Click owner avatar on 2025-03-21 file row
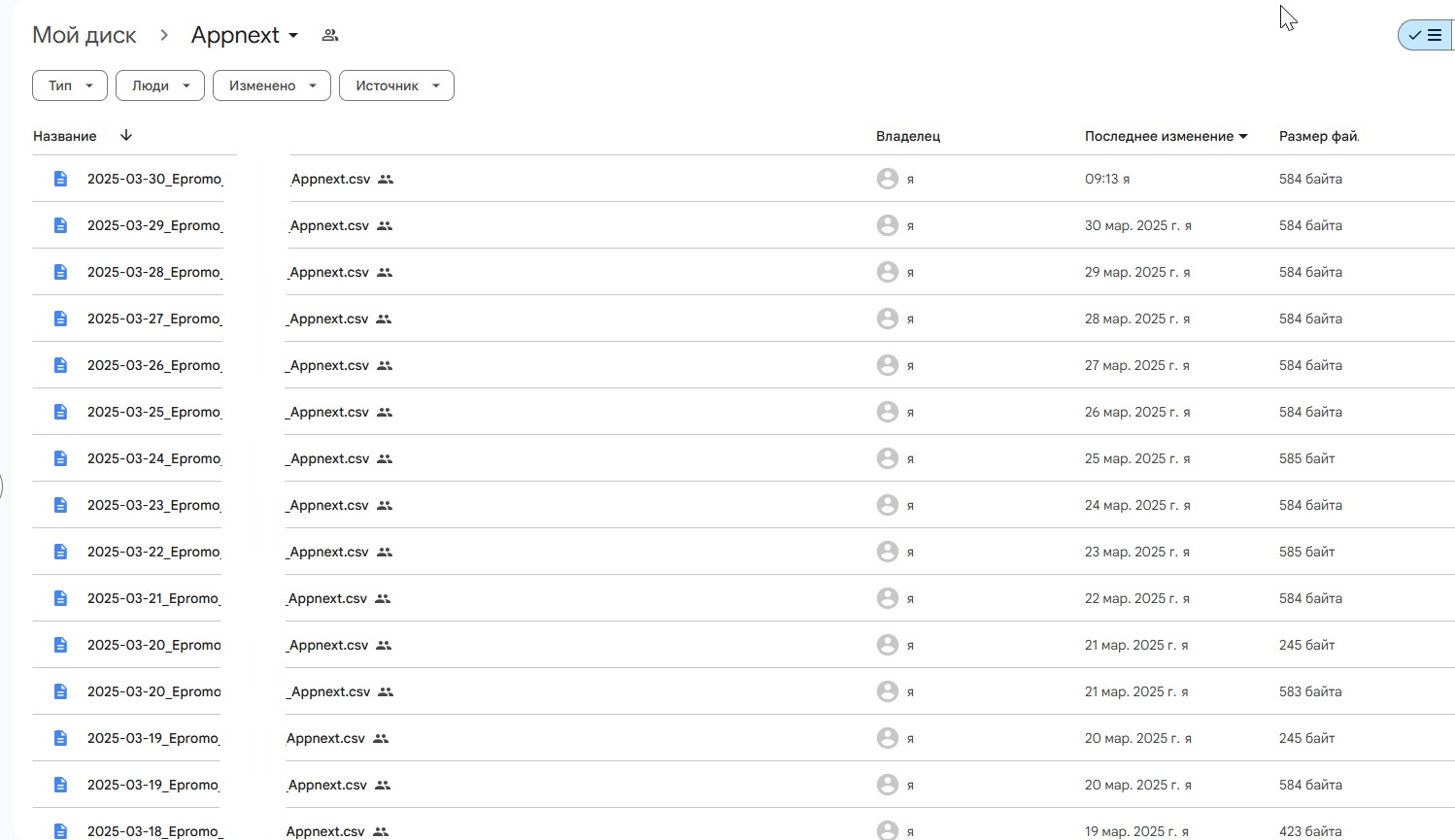1455x840 pixels. tap(887, 598)
